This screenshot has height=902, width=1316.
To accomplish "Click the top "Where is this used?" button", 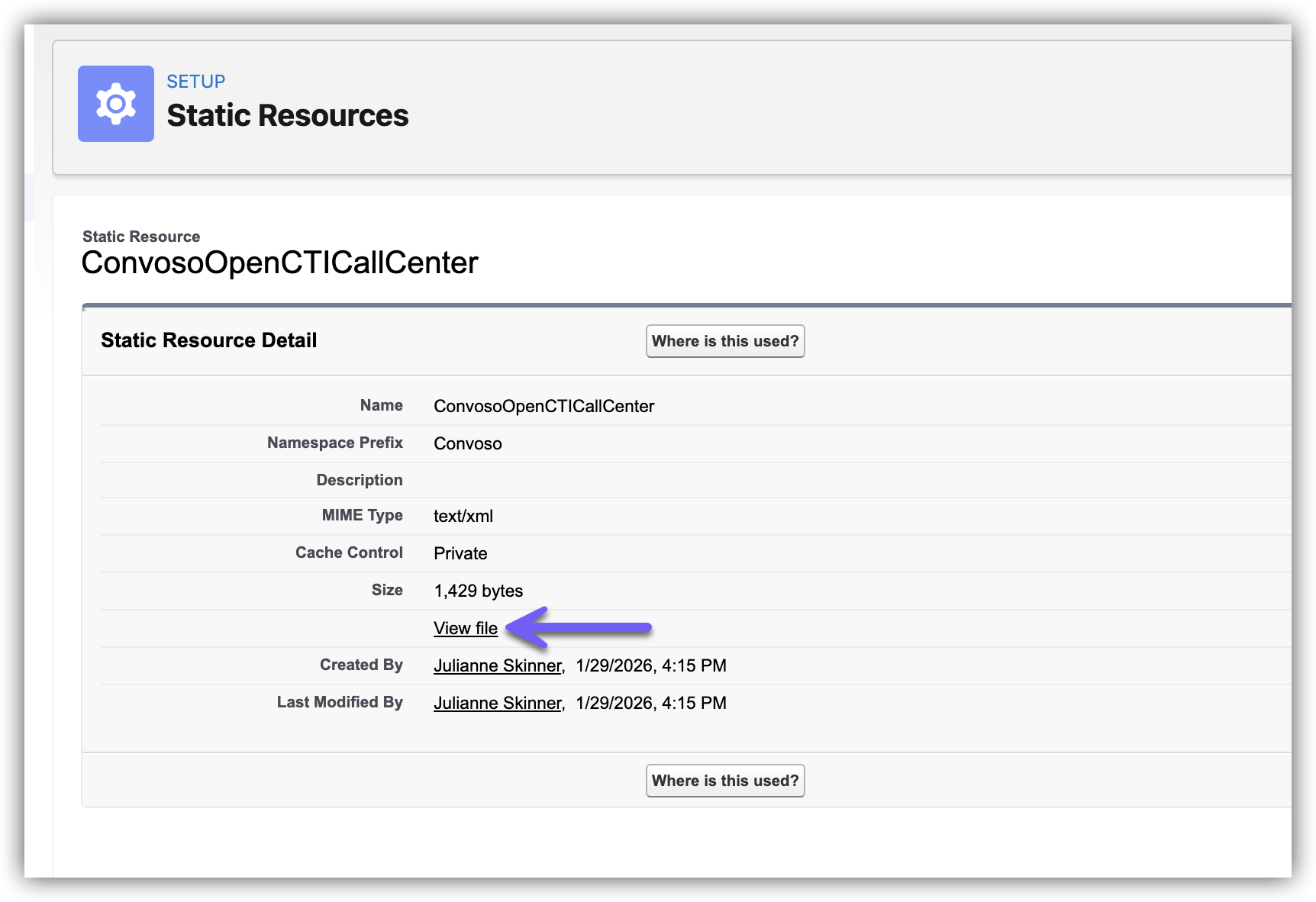I will click(x=724, y=341).
